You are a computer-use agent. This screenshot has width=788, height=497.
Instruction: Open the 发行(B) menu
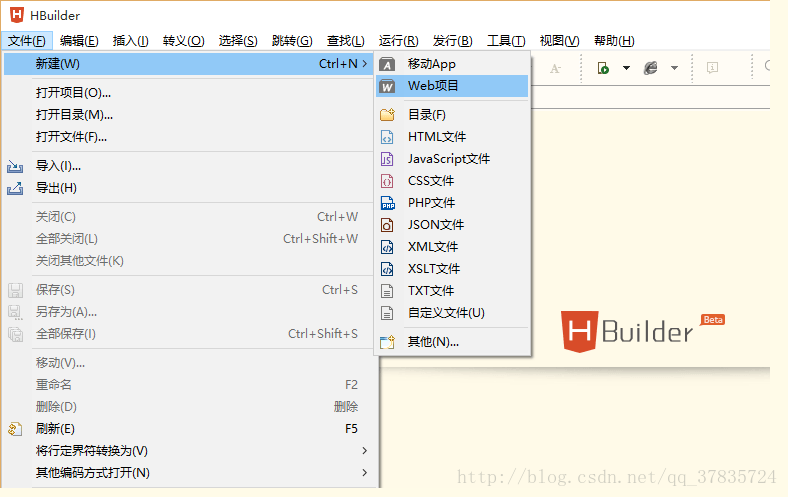453,41
